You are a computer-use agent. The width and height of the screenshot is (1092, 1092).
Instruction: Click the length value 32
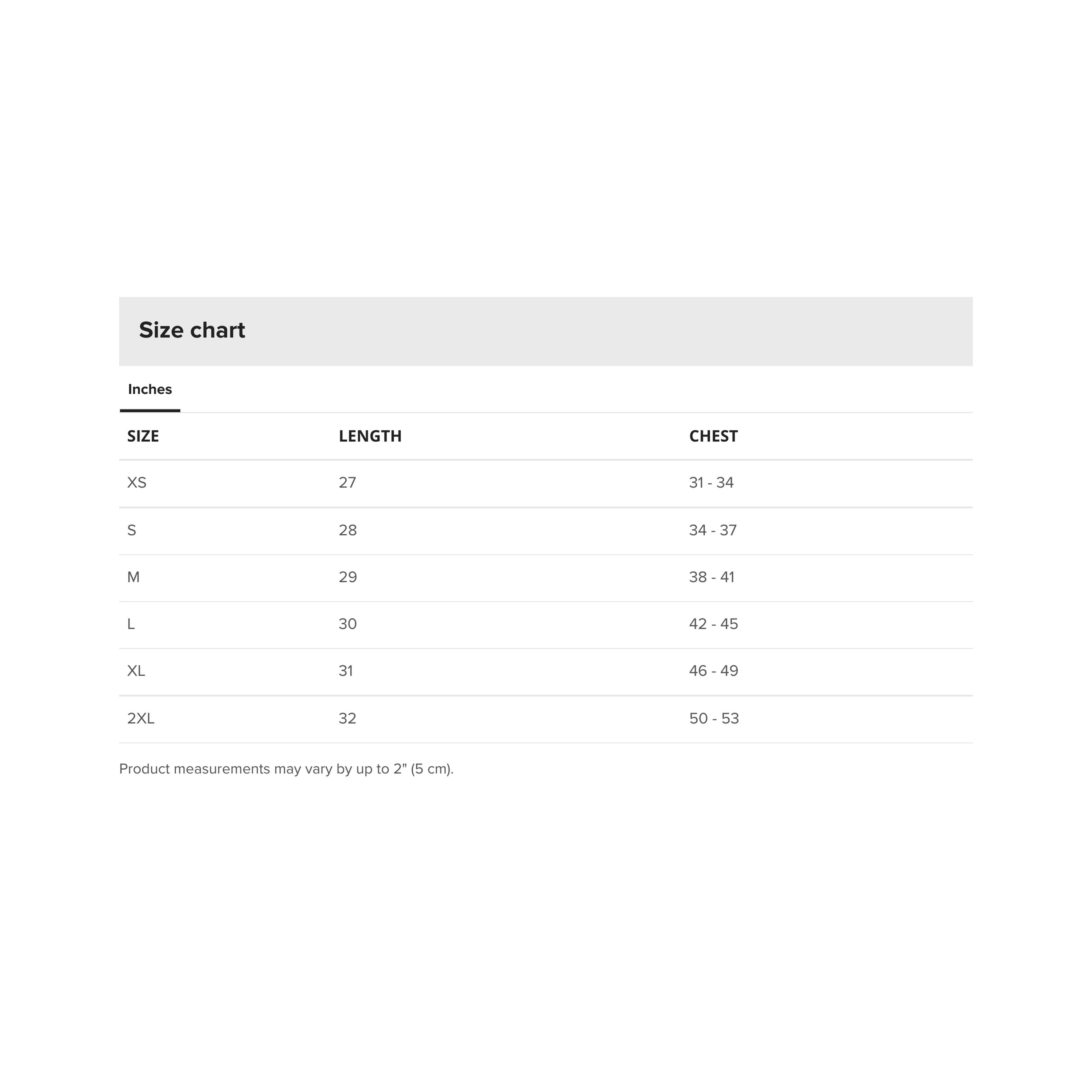(348, 719)
